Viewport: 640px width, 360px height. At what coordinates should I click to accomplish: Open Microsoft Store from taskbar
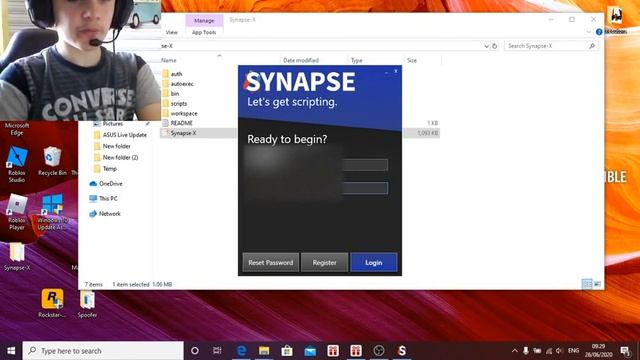[x=287, y=351]
